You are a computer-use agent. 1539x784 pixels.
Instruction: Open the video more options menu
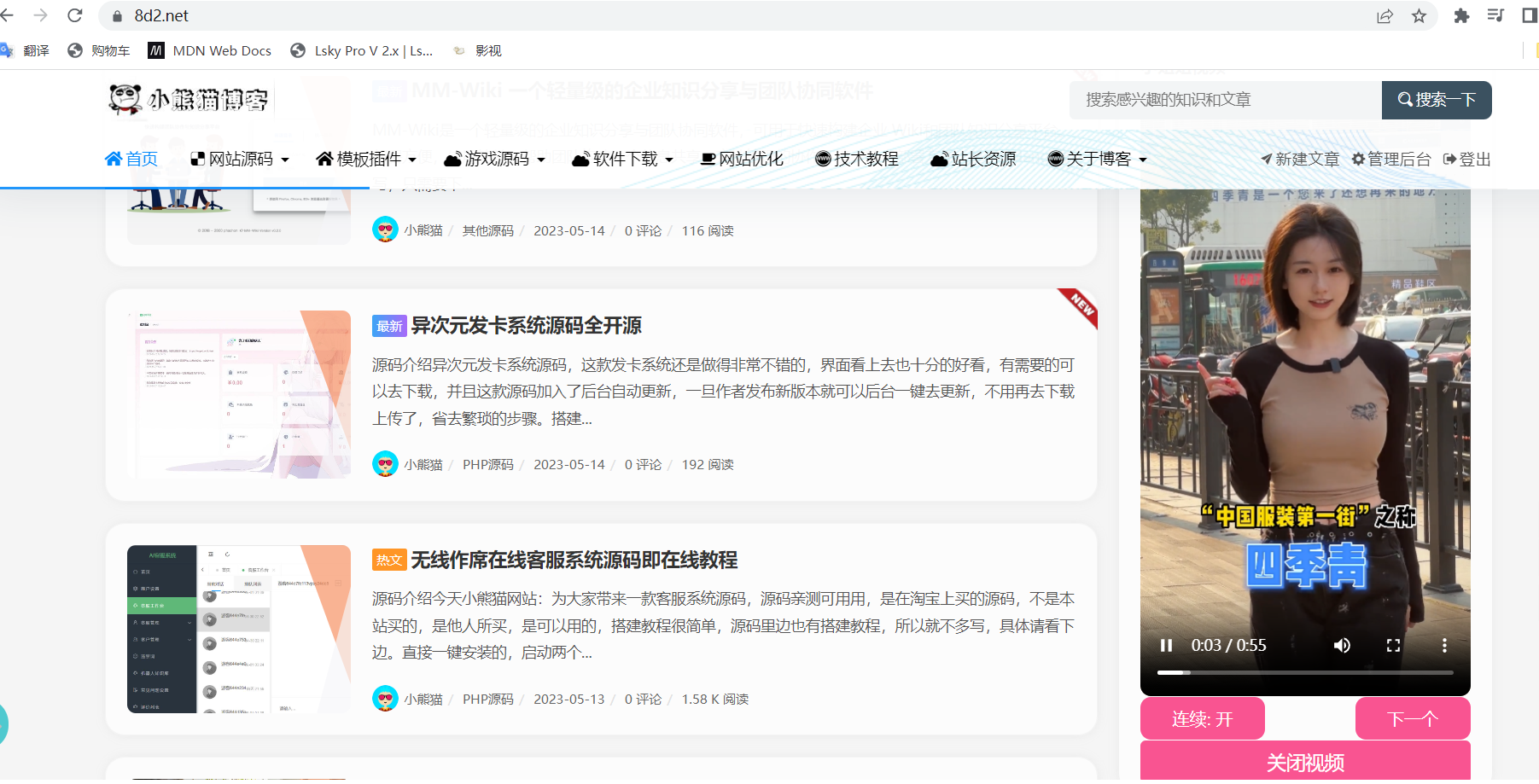[1444, 645]
